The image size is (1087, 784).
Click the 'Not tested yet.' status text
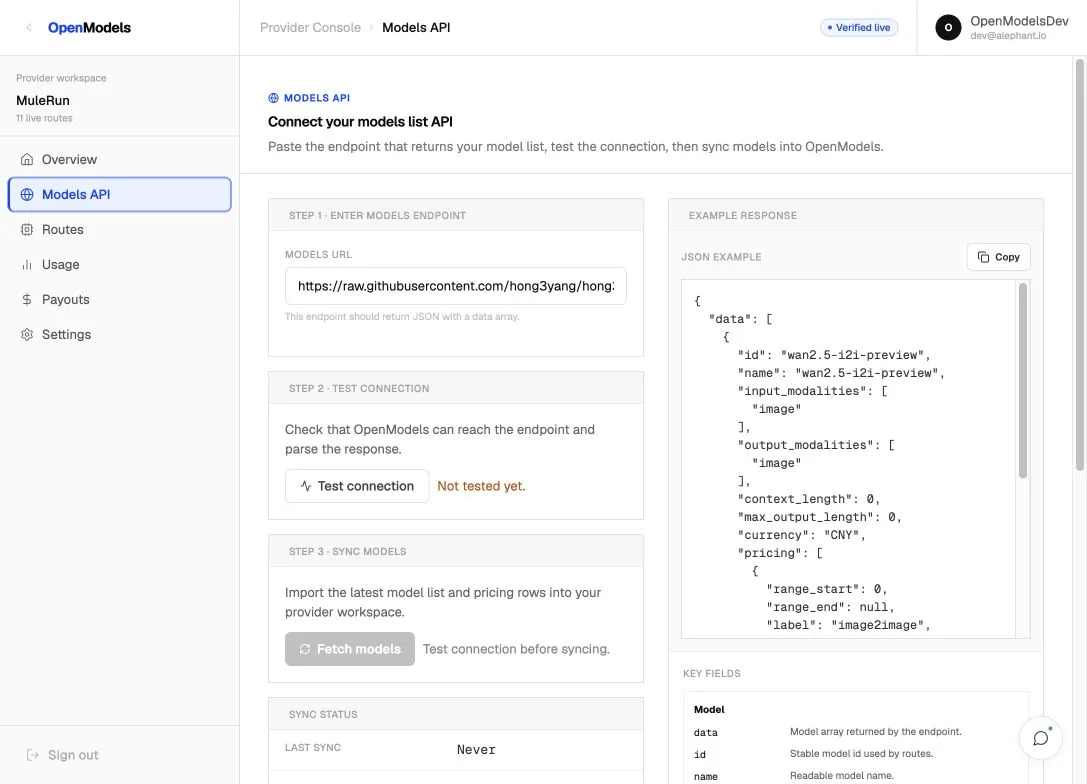pyautogui.click(x=481, y=487)
